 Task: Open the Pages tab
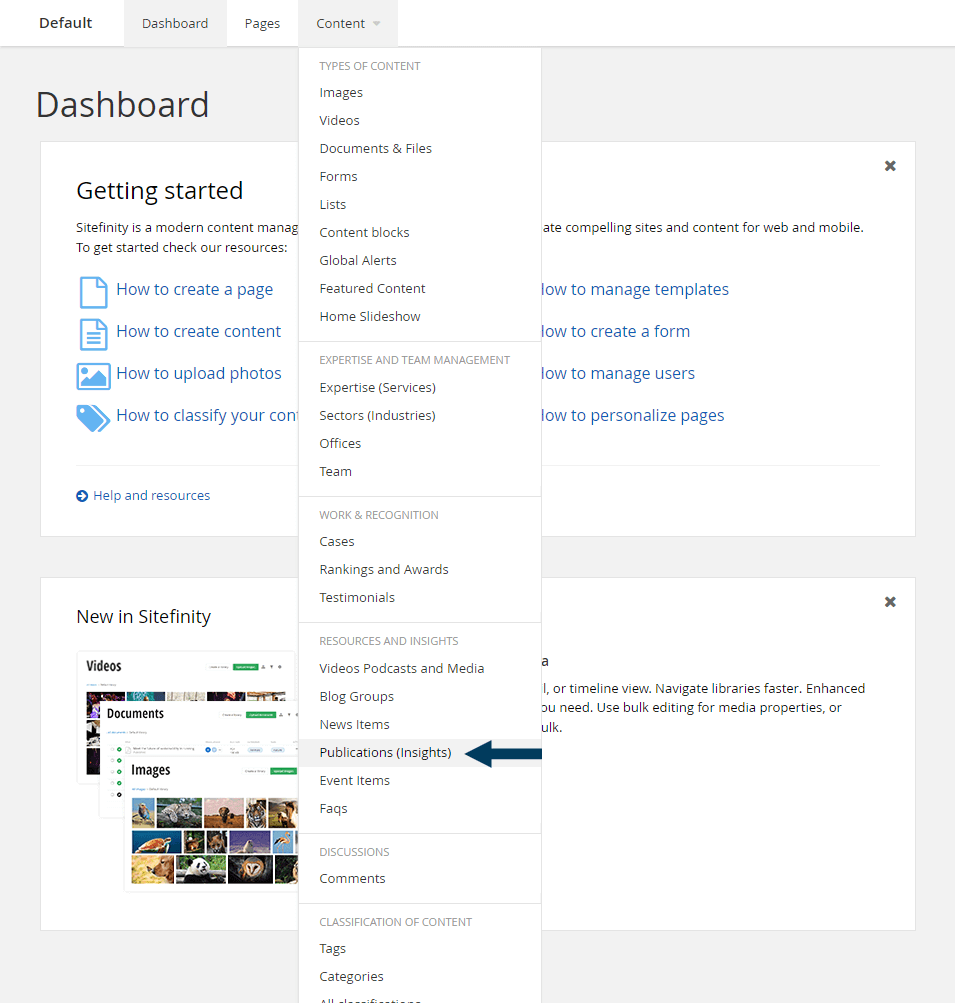(262, 24)
